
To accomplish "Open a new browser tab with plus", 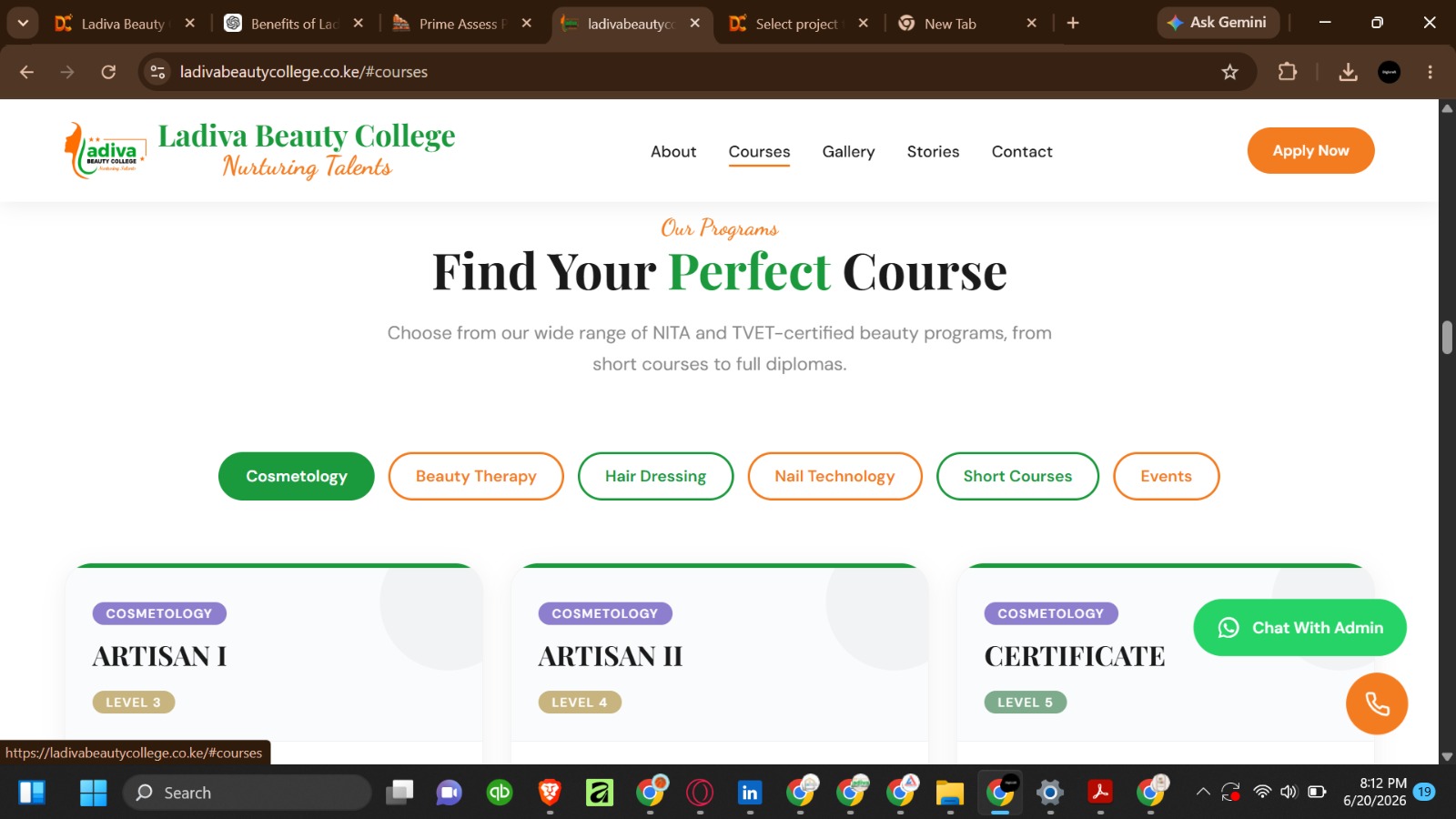I will (x=1073, y=23).
